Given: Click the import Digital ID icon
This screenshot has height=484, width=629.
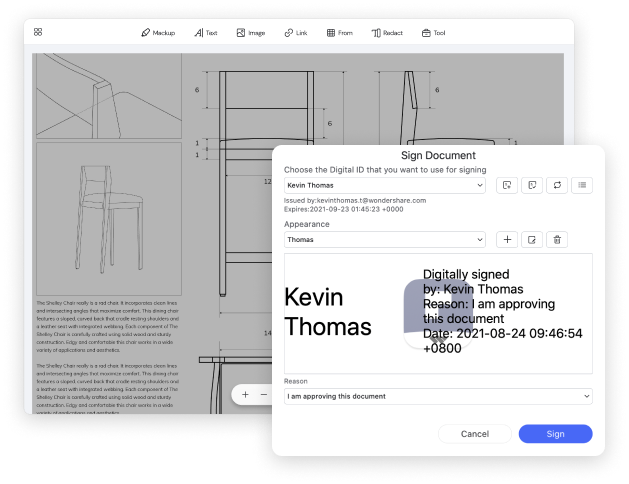Looking at the screenshot, I should [532, 185].
